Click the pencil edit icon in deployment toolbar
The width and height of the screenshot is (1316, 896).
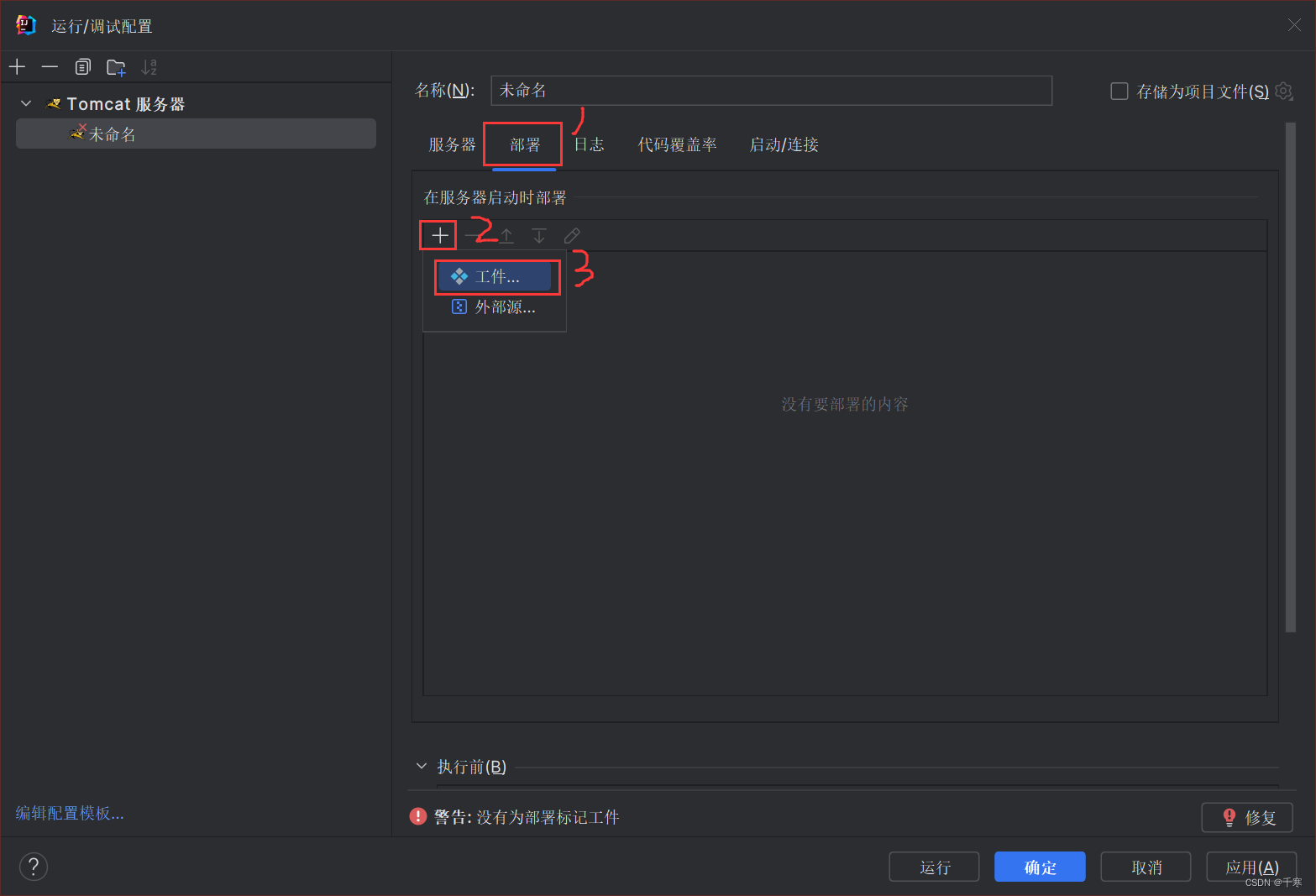(x=572, y=234)
